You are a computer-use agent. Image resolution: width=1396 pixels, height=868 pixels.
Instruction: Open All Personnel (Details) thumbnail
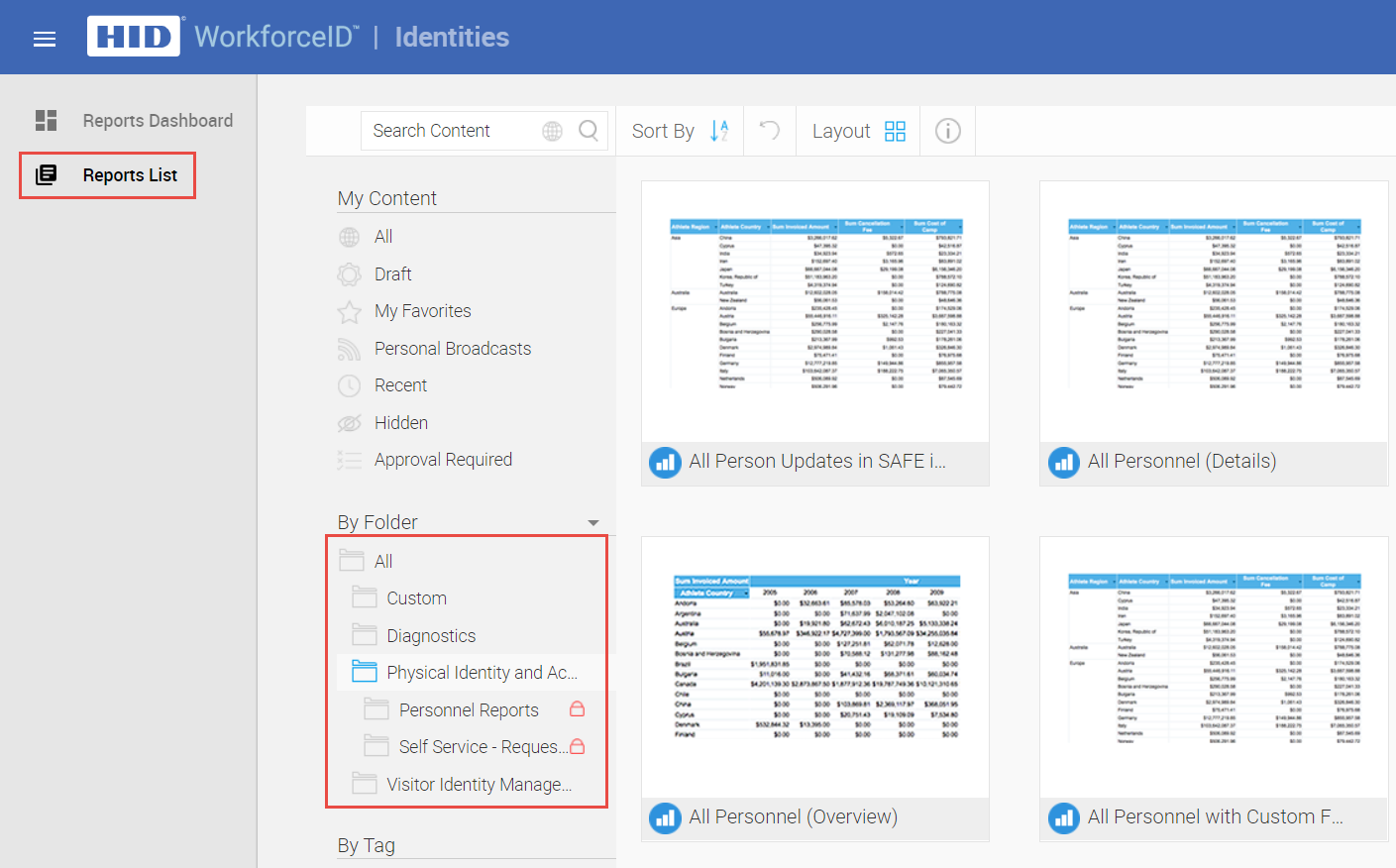click(x=1214, y=311)
